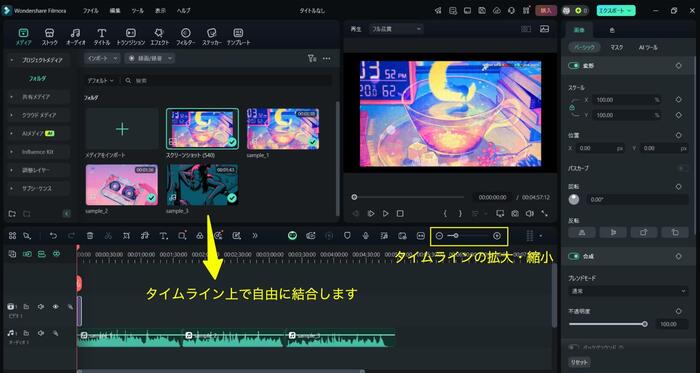Mute the audio track speaker icon

[x=41, y=333]
